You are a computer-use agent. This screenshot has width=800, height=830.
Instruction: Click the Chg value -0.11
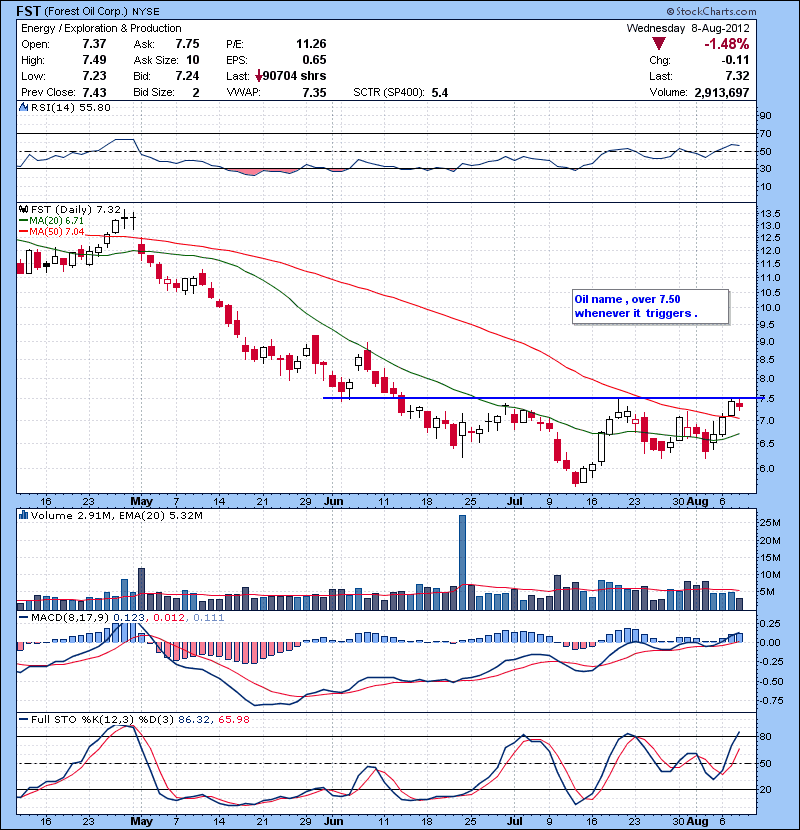coord(735,60)
